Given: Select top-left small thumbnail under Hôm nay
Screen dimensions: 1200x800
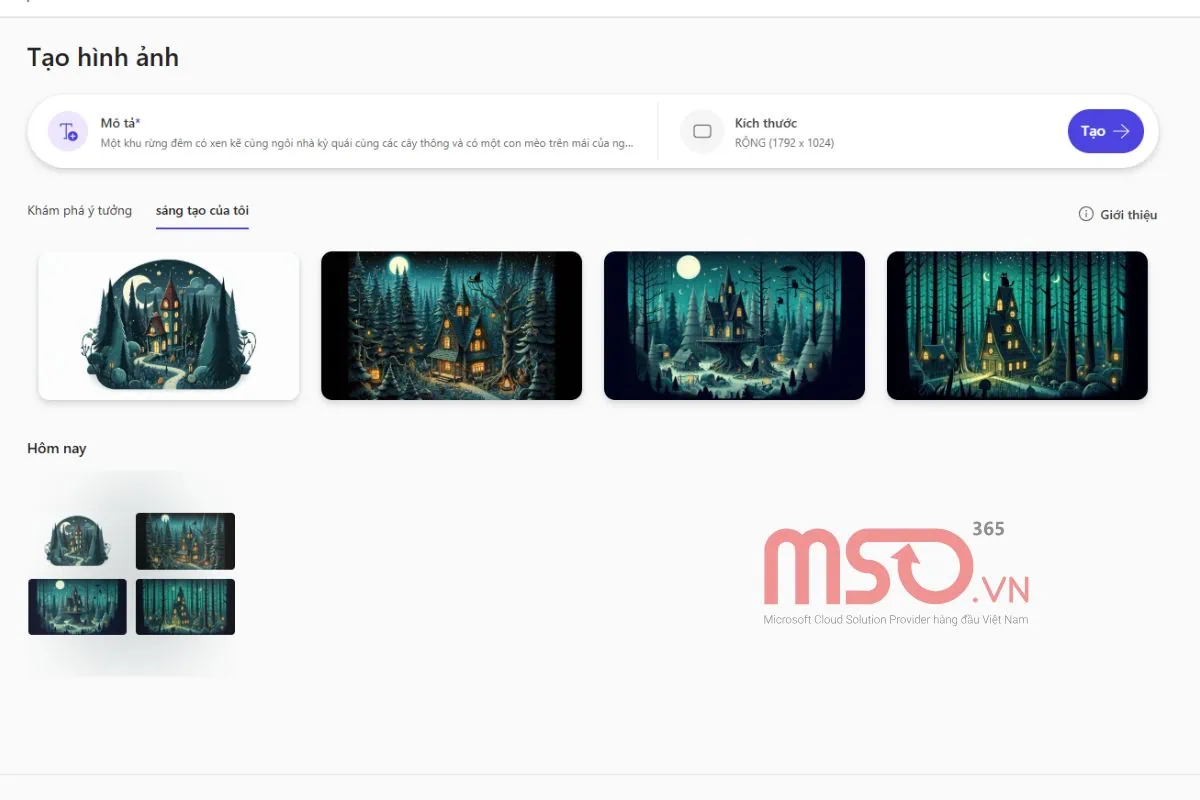Looking at the screenshot, I should pyautogui.click(x=77, y=541).
